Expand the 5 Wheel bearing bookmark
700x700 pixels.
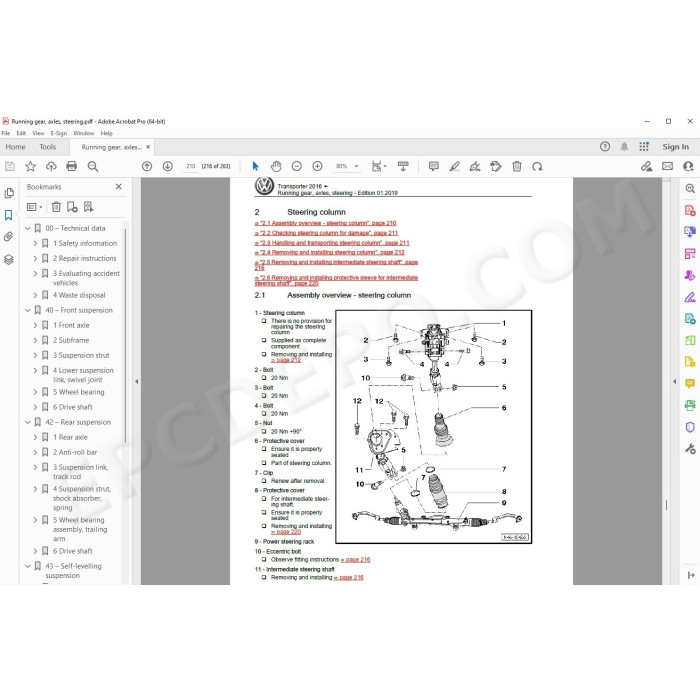[35, 392]
